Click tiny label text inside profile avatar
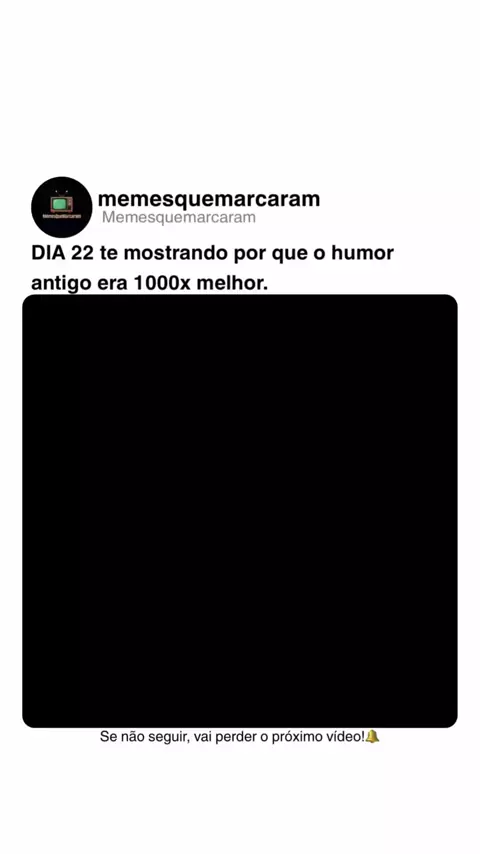The width and height of the screenshot is (480, 854). (62, 217)
